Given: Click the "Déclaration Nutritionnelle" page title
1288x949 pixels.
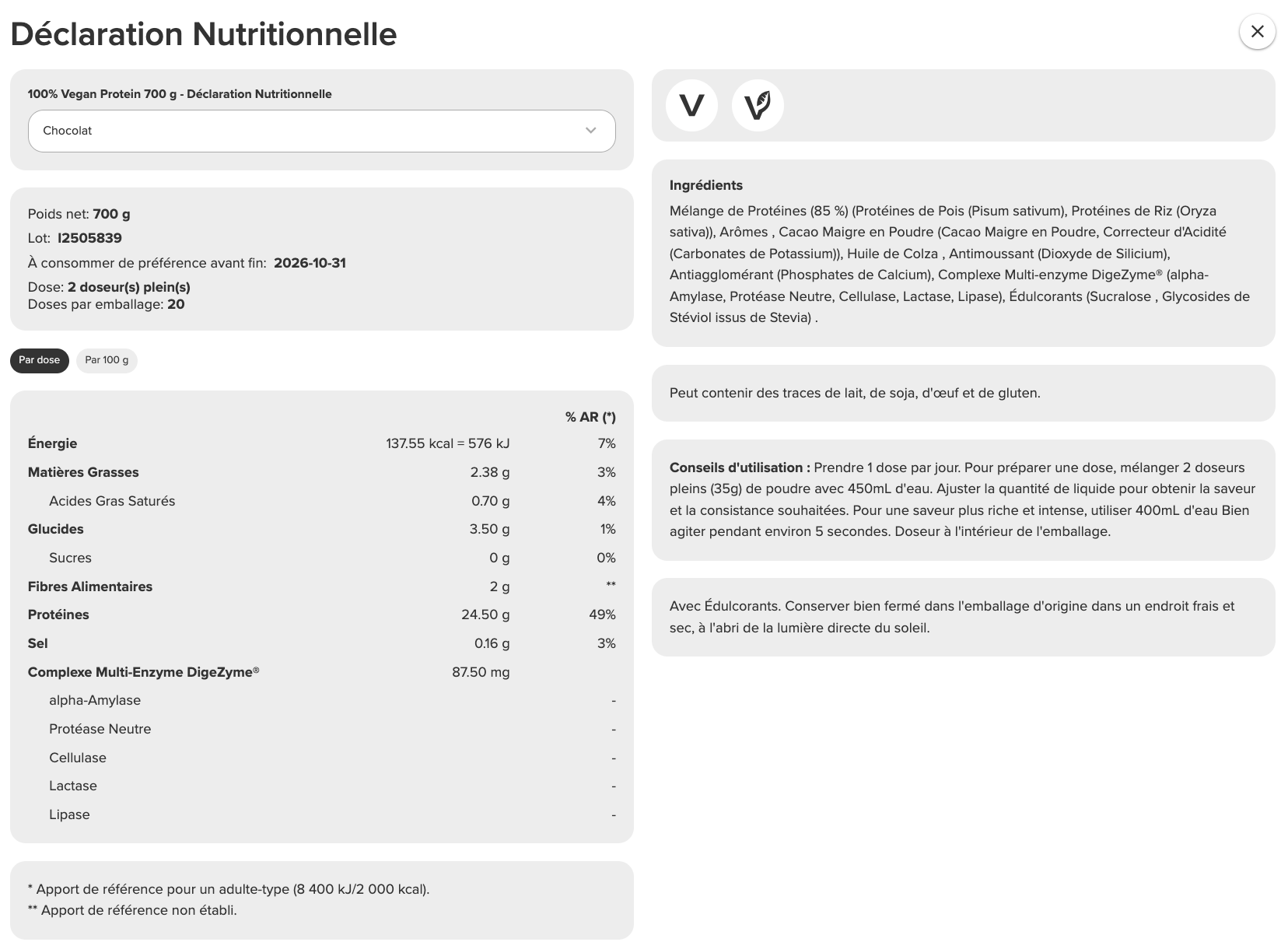Looking at the screenshot, I should pos(204,34).
